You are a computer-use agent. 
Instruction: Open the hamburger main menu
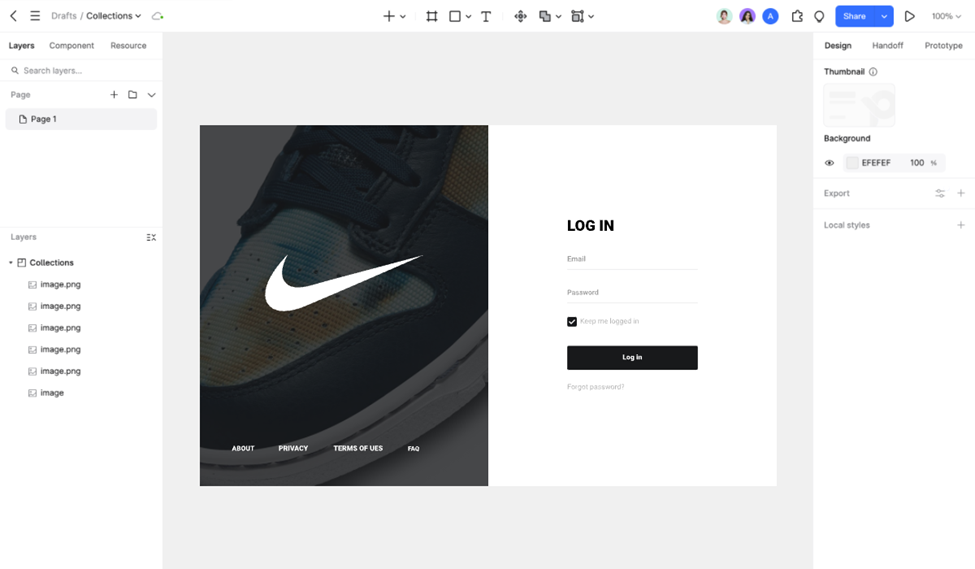(35, 16)
